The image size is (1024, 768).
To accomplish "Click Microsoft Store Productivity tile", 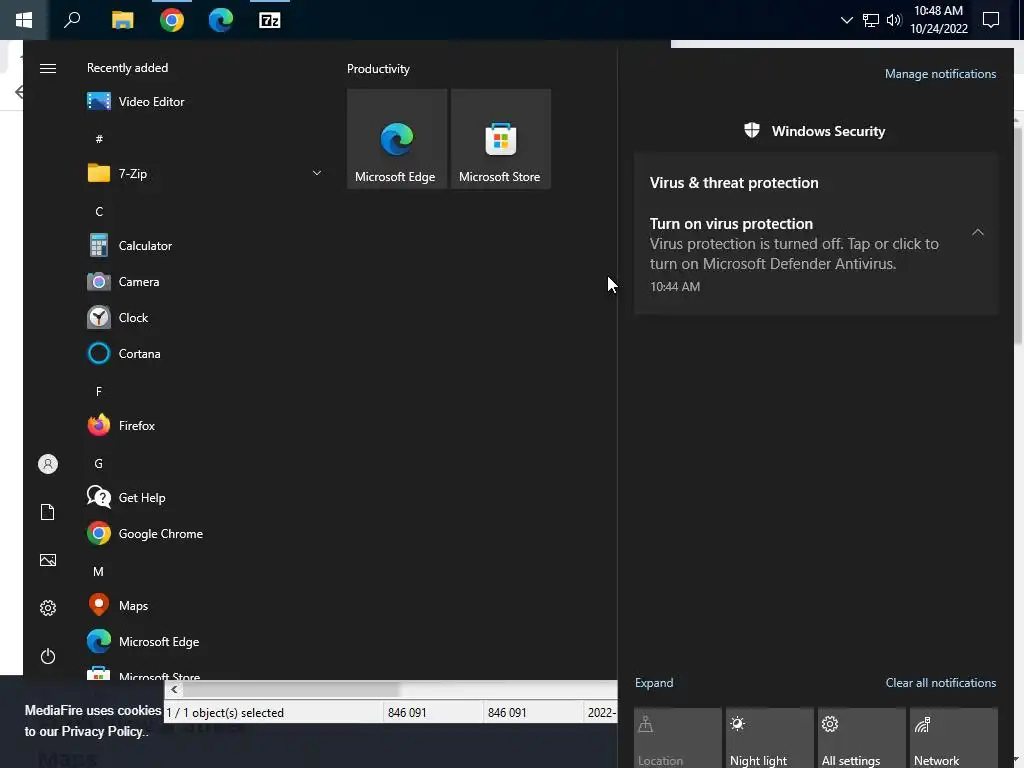I will pos(500,139).
